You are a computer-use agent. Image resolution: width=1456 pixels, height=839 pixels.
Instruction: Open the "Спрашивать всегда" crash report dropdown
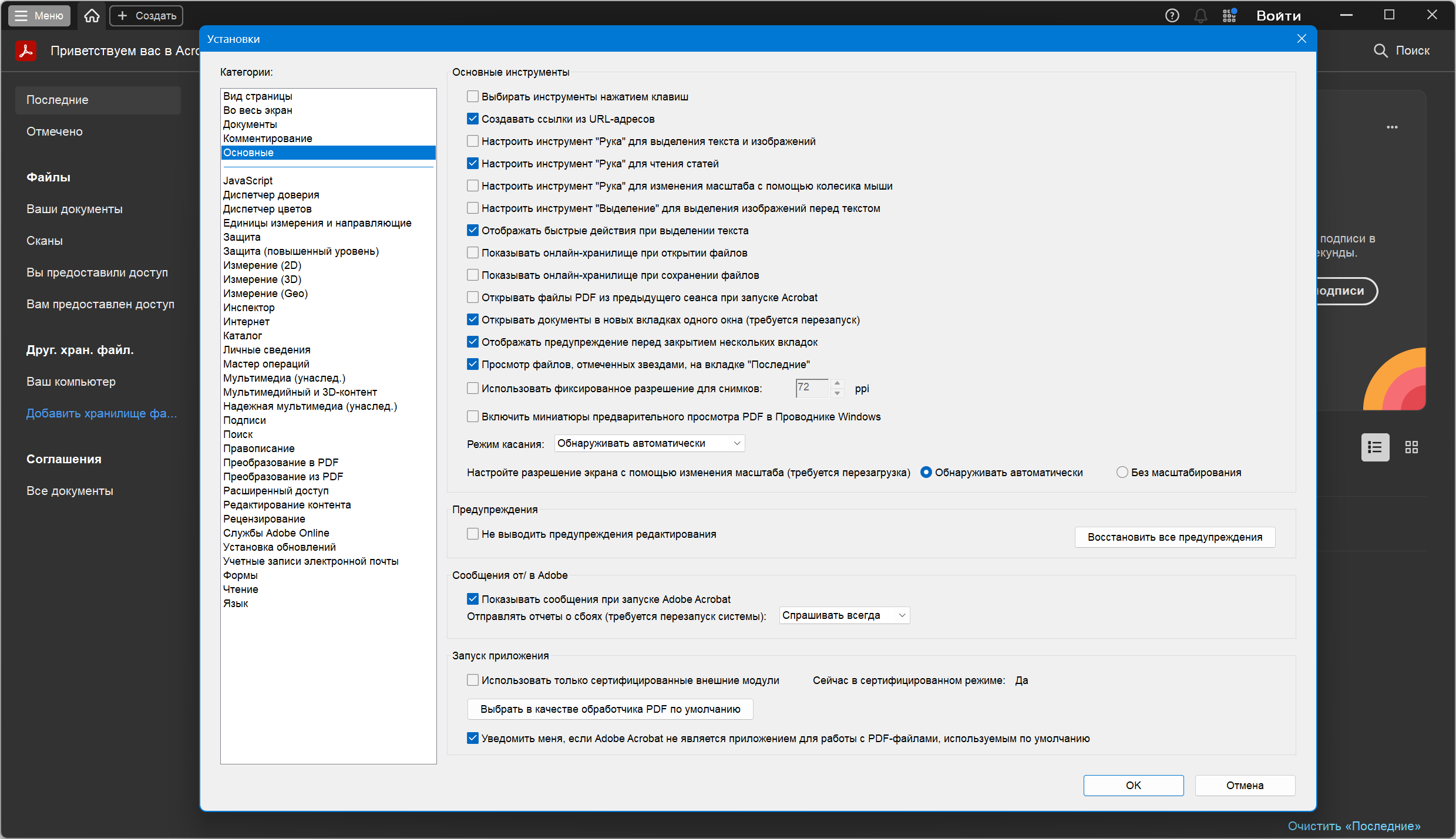[844, 615]
